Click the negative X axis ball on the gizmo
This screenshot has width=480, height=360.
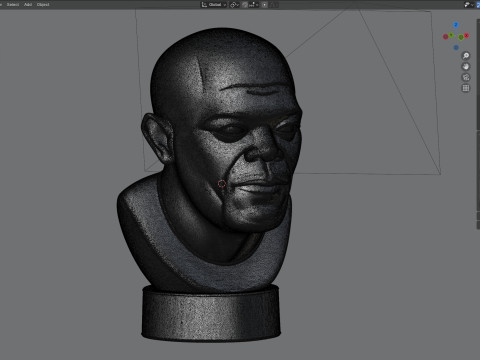click(446, 37)
